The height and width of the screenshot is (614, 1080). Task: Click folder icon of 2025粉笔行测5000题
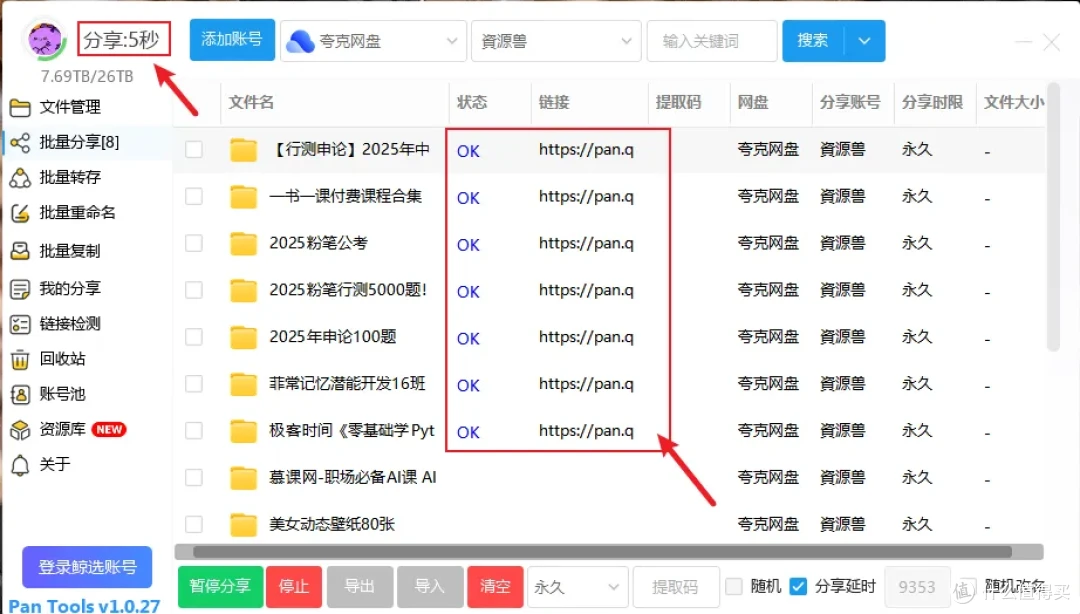pyautogui.click(x=243, y=290)
